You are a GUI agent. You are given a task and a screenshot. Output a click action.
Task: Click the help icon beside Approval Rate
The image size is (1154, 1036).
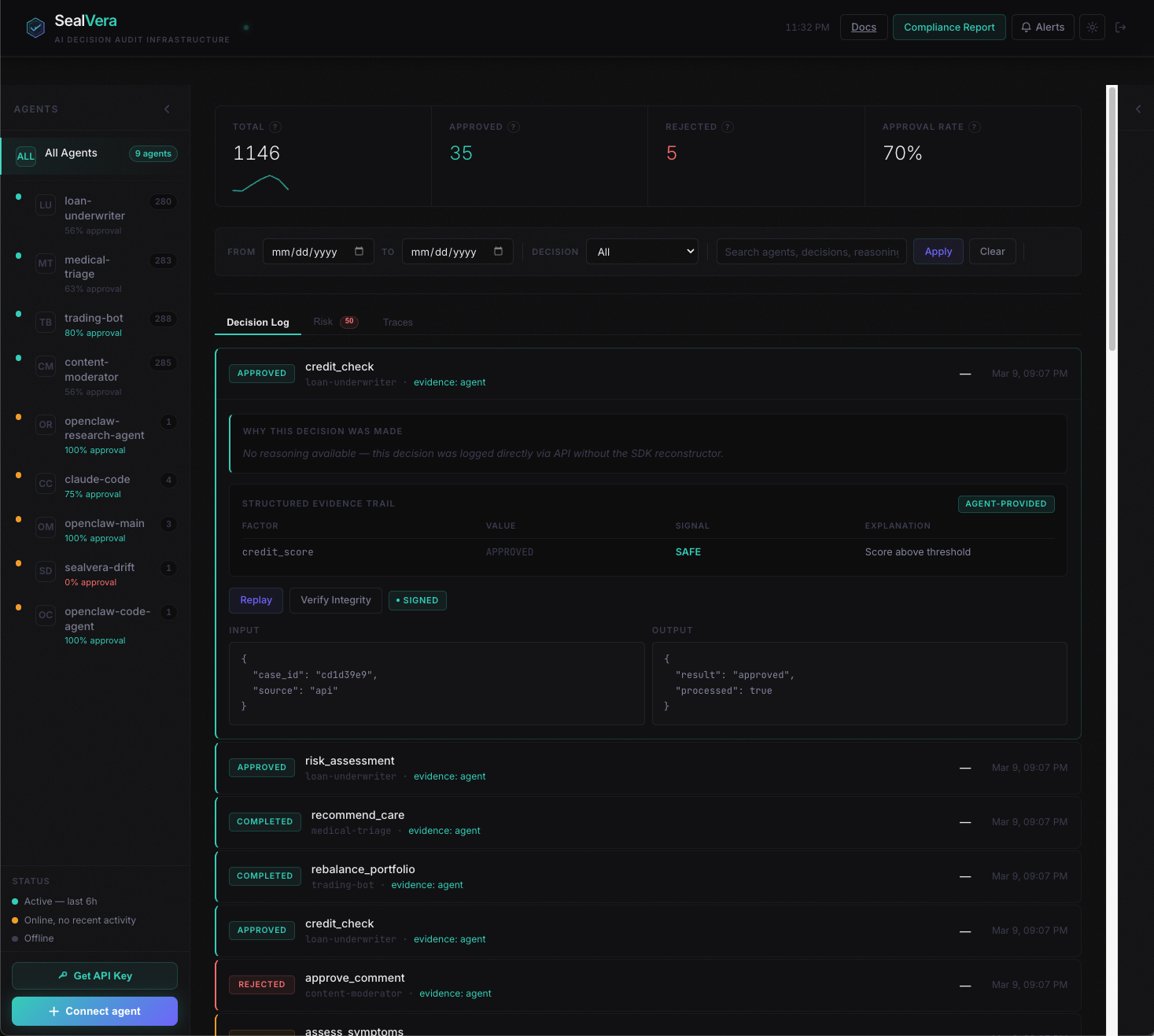pyautogui.click(x=975, y=127)
